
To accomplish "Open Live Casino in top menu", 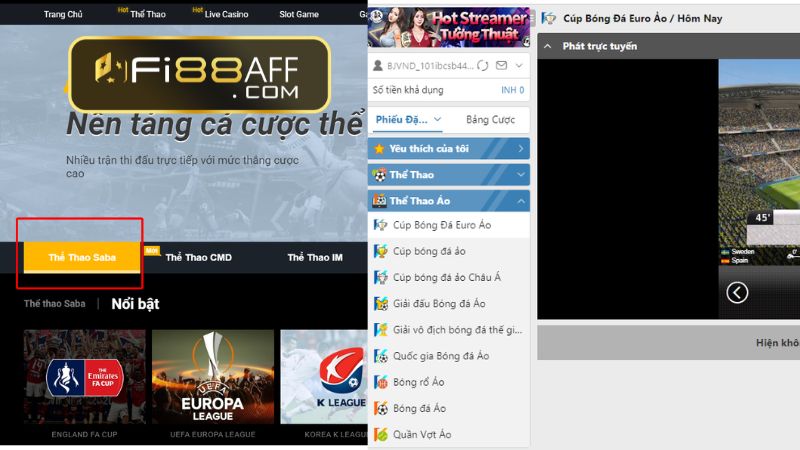I will pos(226,14).
